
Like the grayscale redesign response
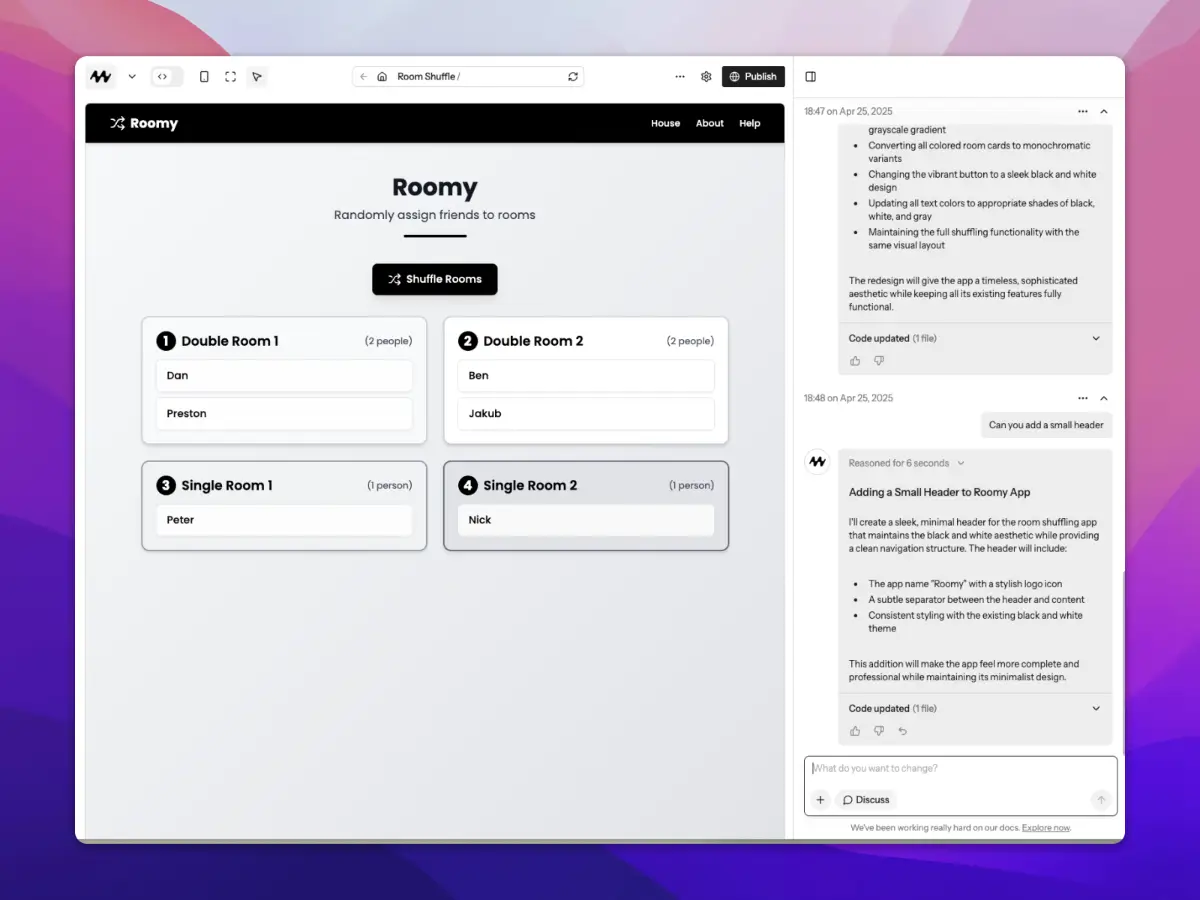pos(855,361)
